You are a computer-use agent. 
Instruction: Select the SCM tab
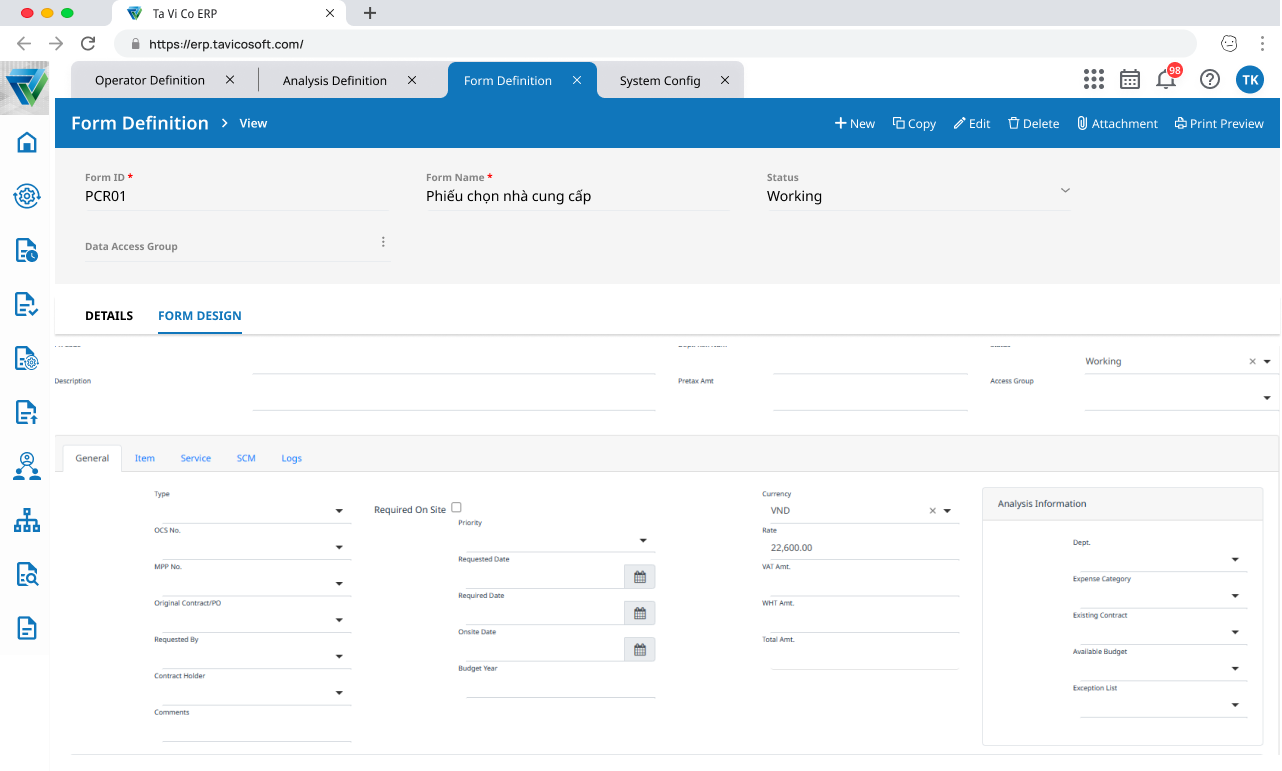tap(246, 458)
